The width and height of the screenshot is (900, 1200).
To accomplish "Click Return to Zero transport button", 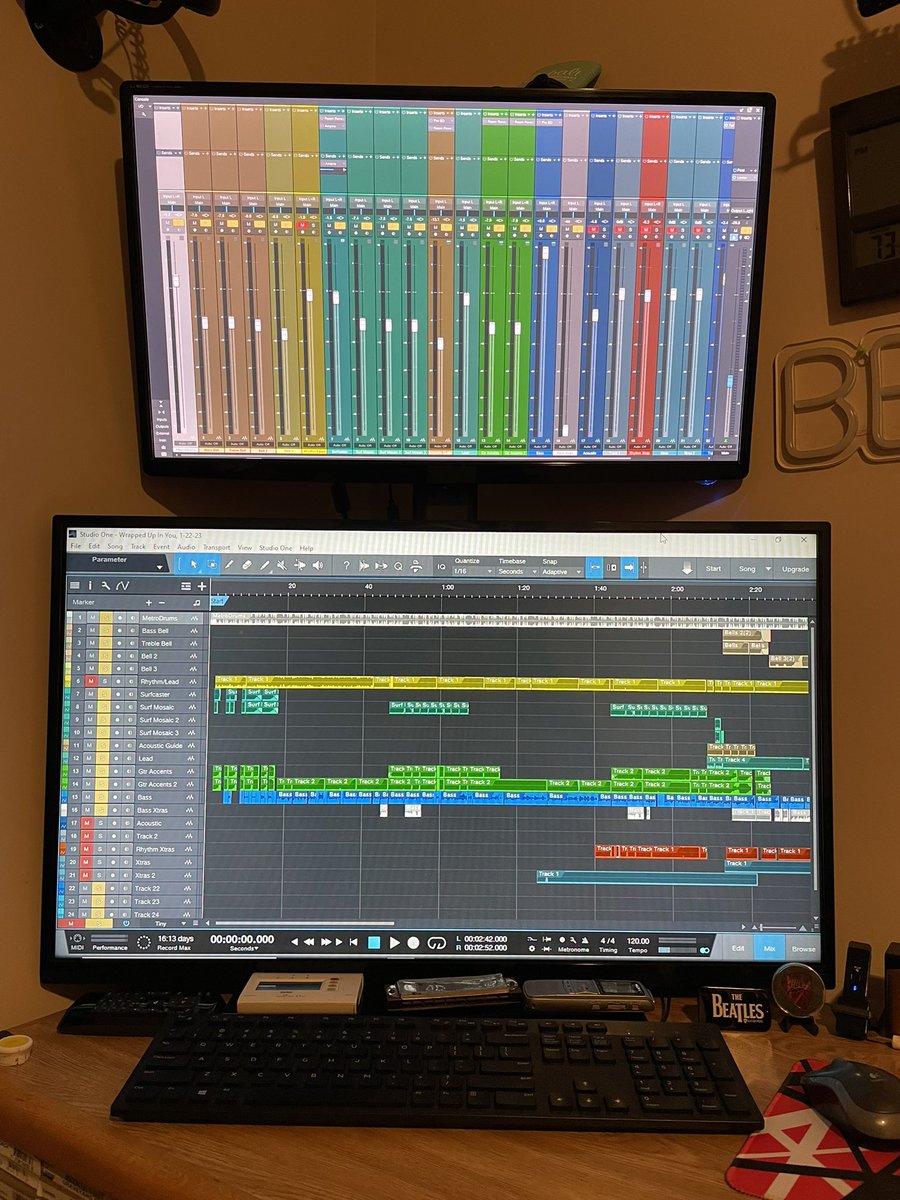I will point(353,942).
